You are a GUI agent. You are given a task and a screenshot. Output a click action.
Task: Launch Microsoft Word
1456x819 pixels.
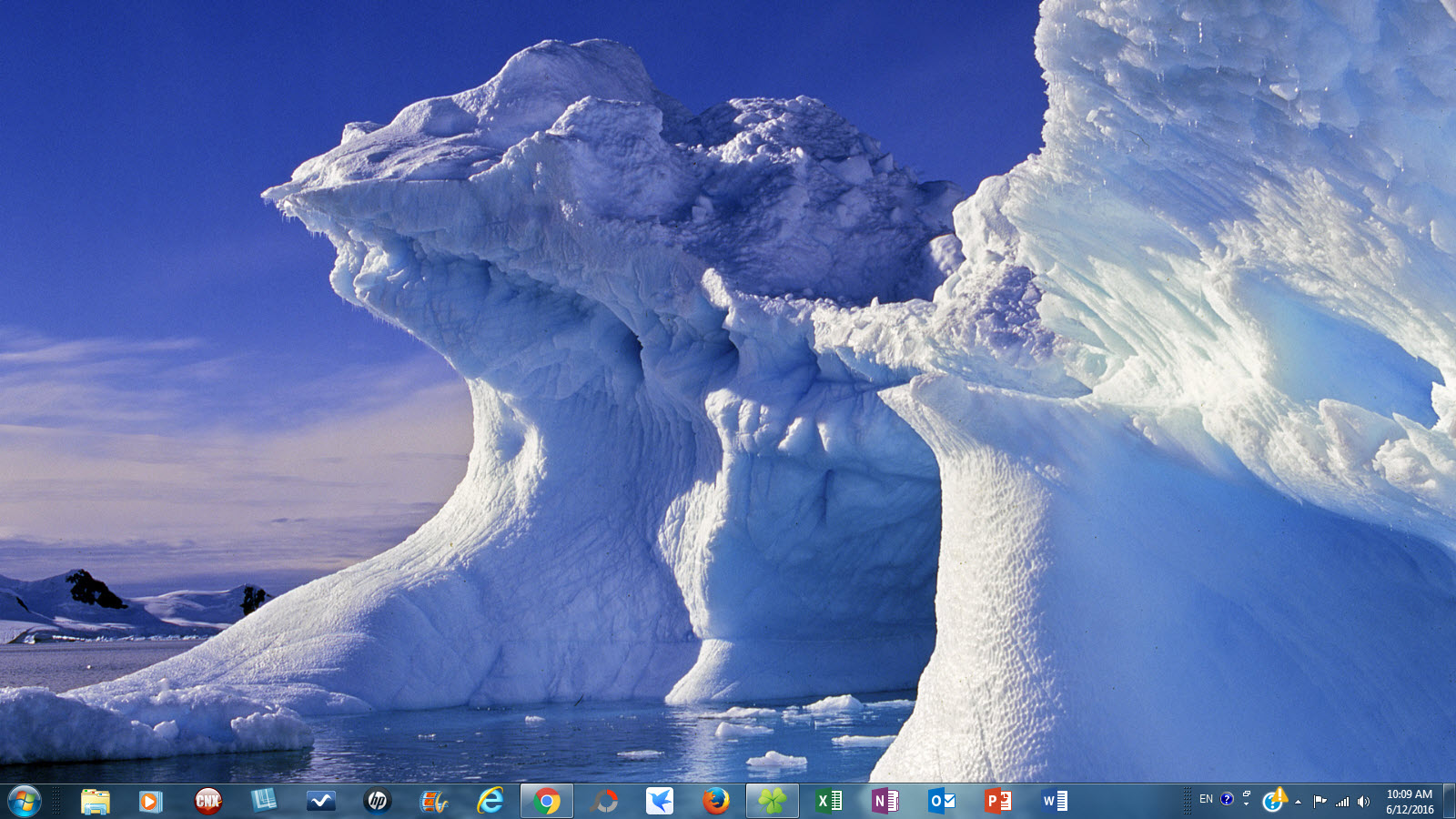tap(1055, 801)
